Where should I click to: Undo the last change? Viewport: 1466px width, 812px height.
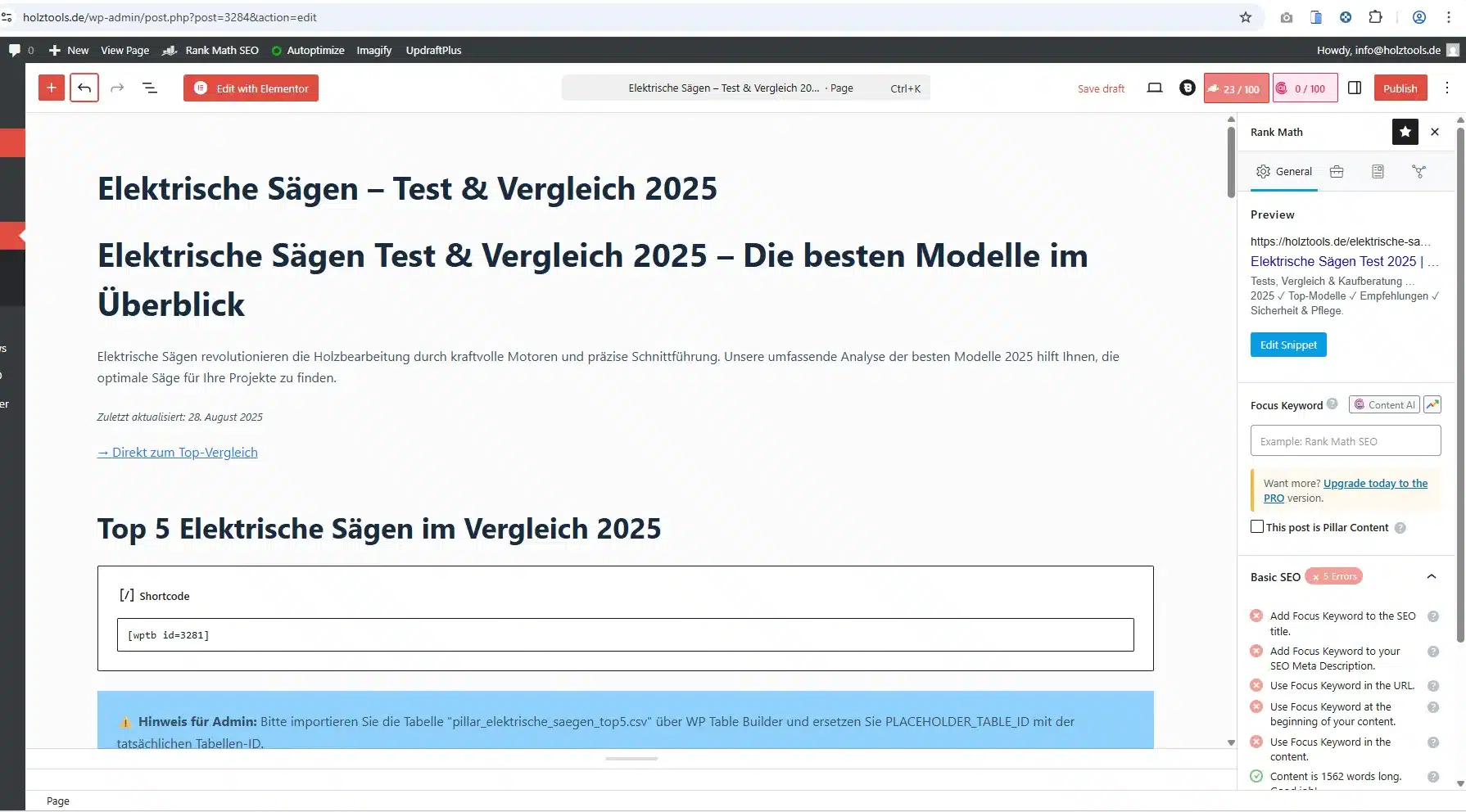[x=84, y=88]
